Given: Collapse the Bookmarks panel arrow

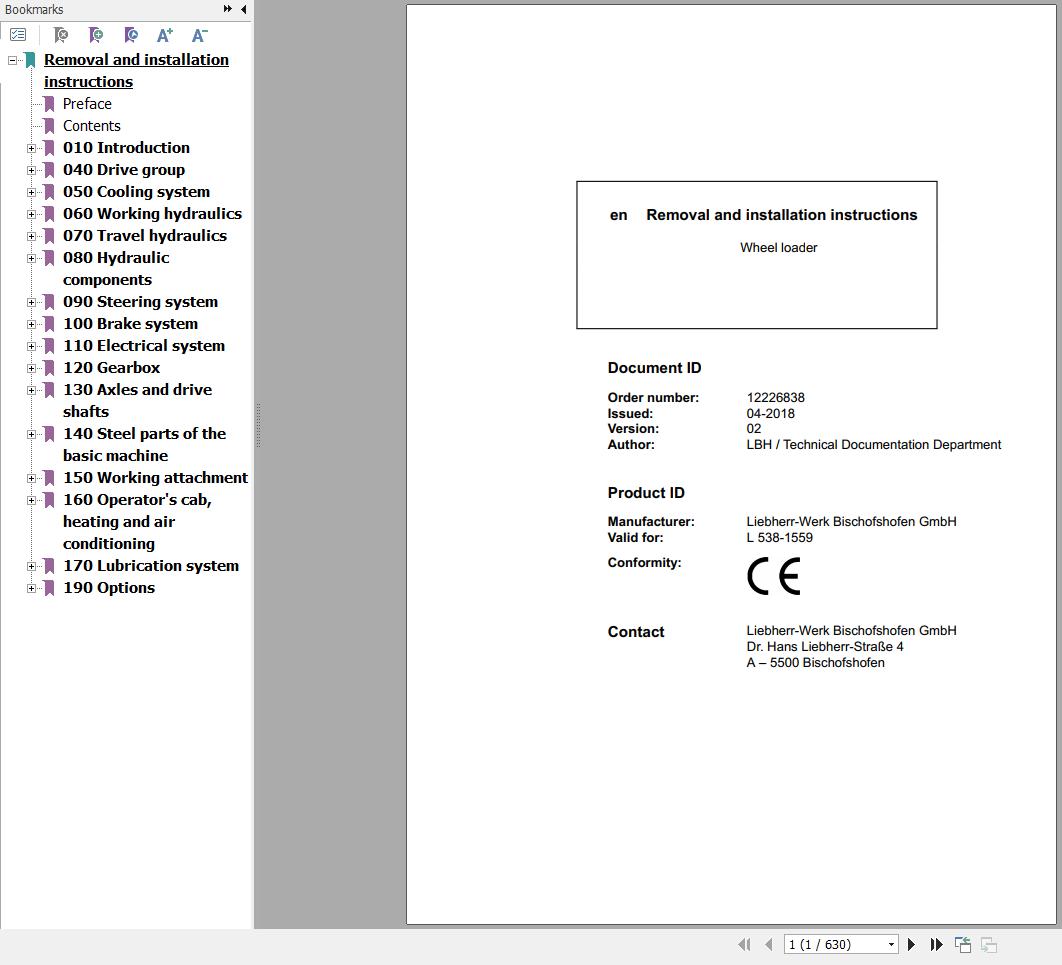Looking at the screenshot, I should tap(243, 9).
